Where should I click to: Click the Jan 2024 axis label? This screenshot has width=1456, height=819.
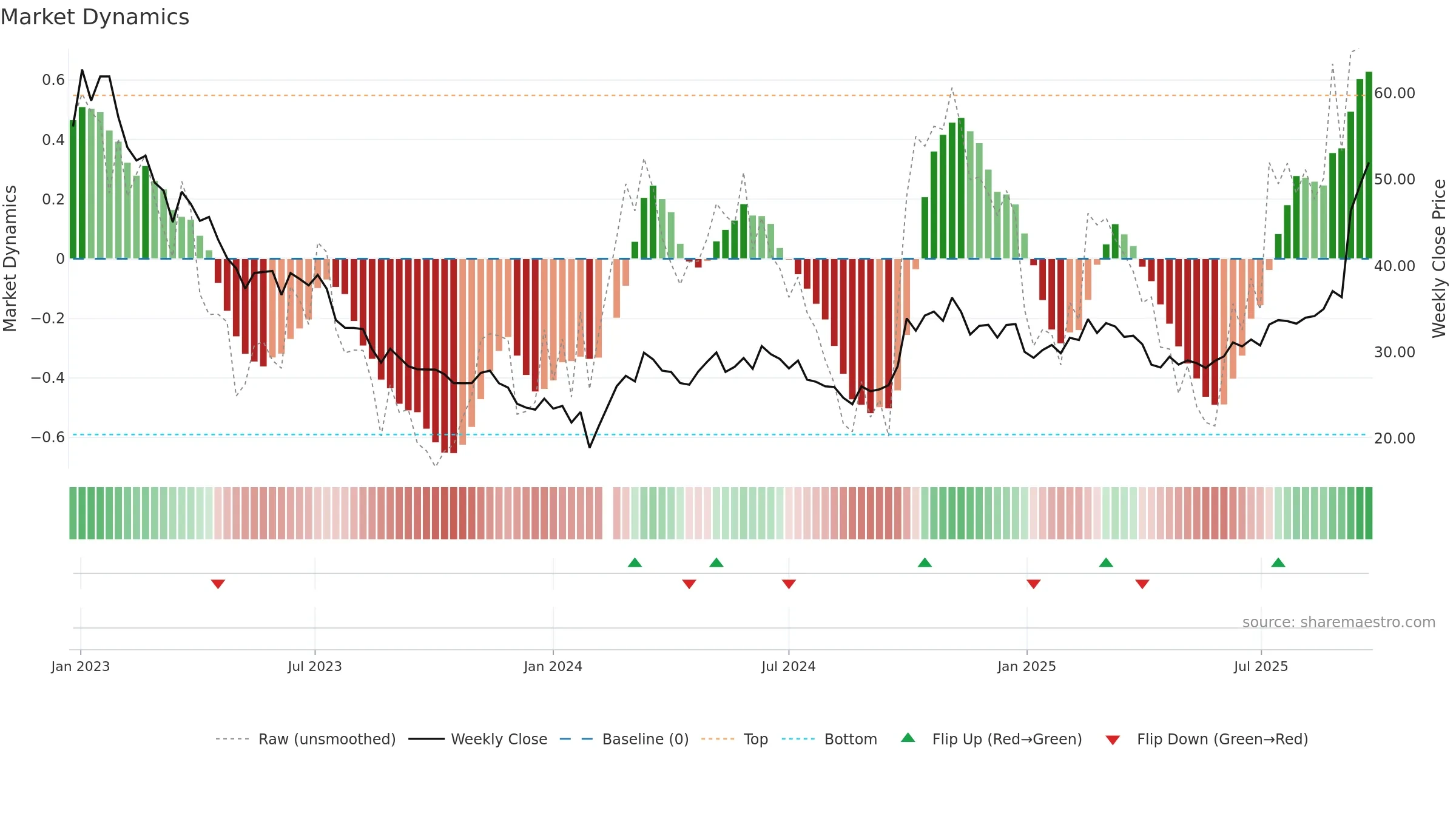pyautogui.click(x=553, y=666)
